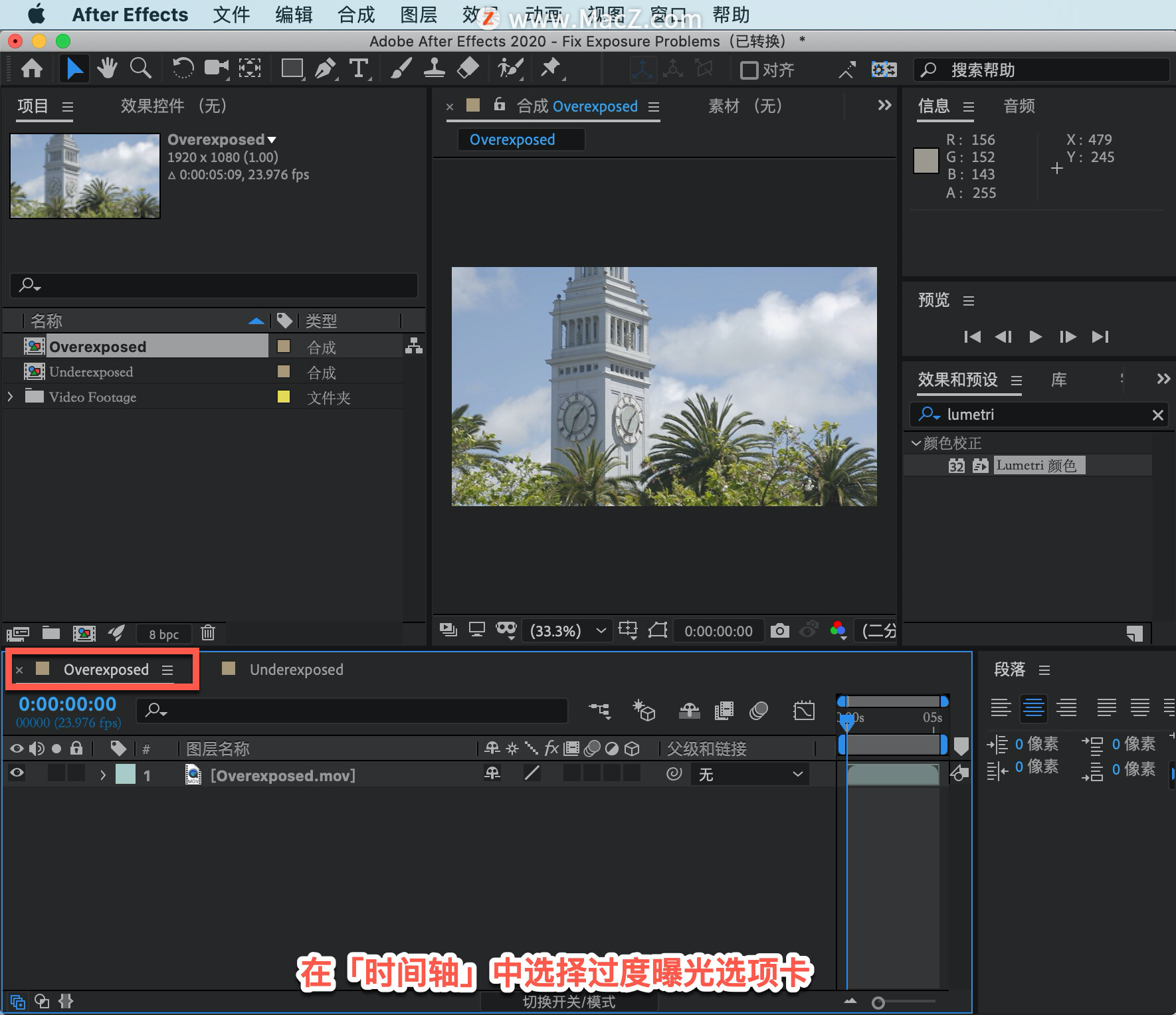The image size is (1176, 1015).
Task: Toggle composition viewer lock icon
Action: 500,104
